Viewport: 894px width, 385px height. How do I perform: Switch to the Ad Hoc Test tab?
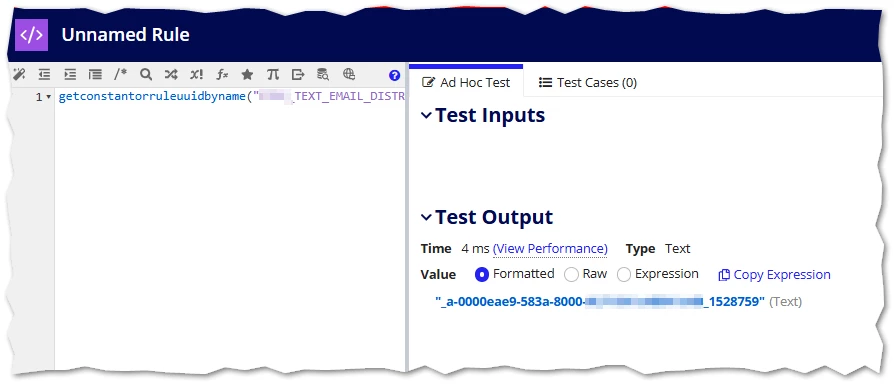(466, 83)
